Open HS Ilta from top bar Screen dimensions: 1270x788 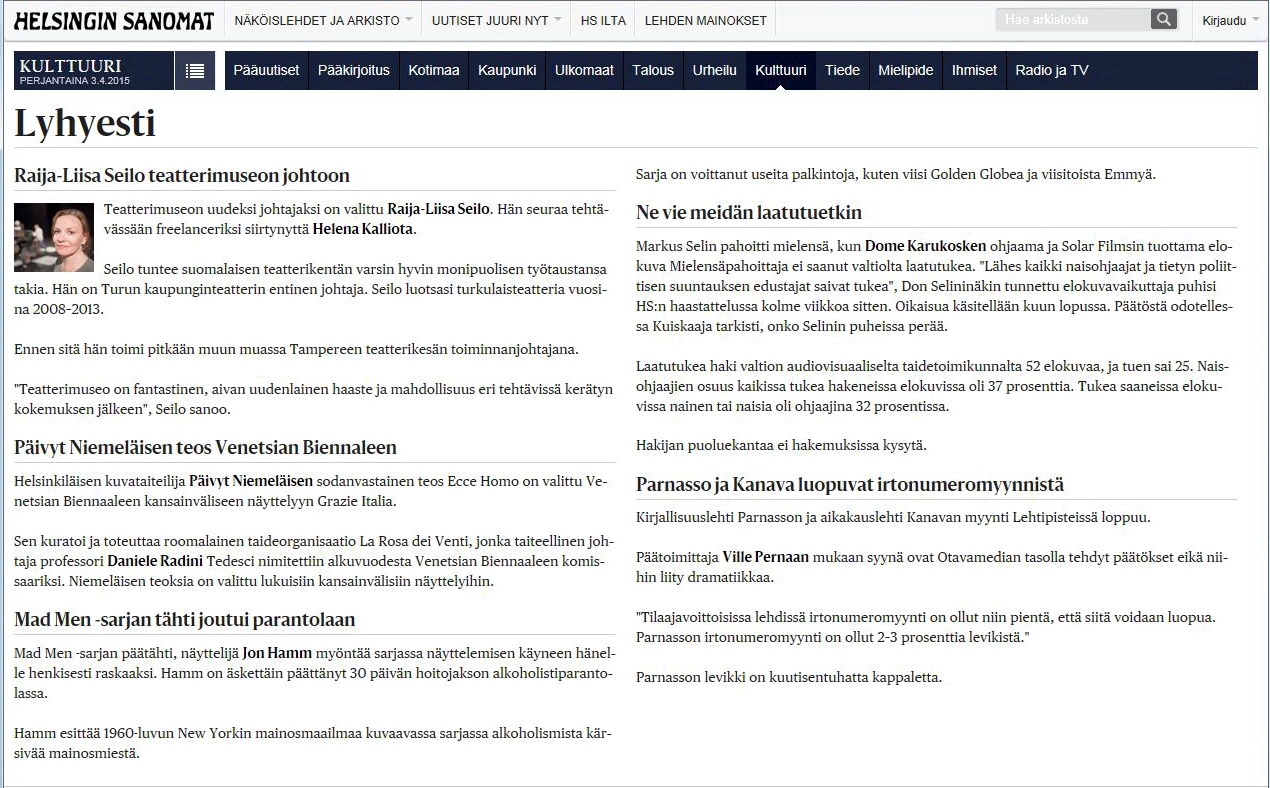(603, 20)
